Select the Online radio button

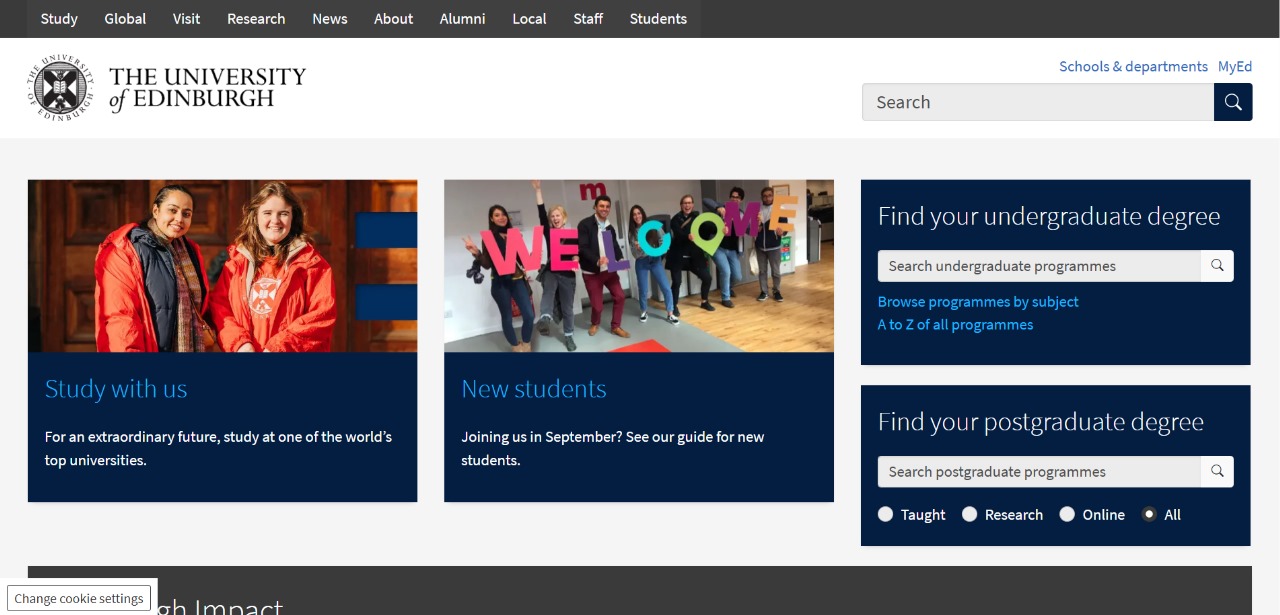[x=1067, y=514]
